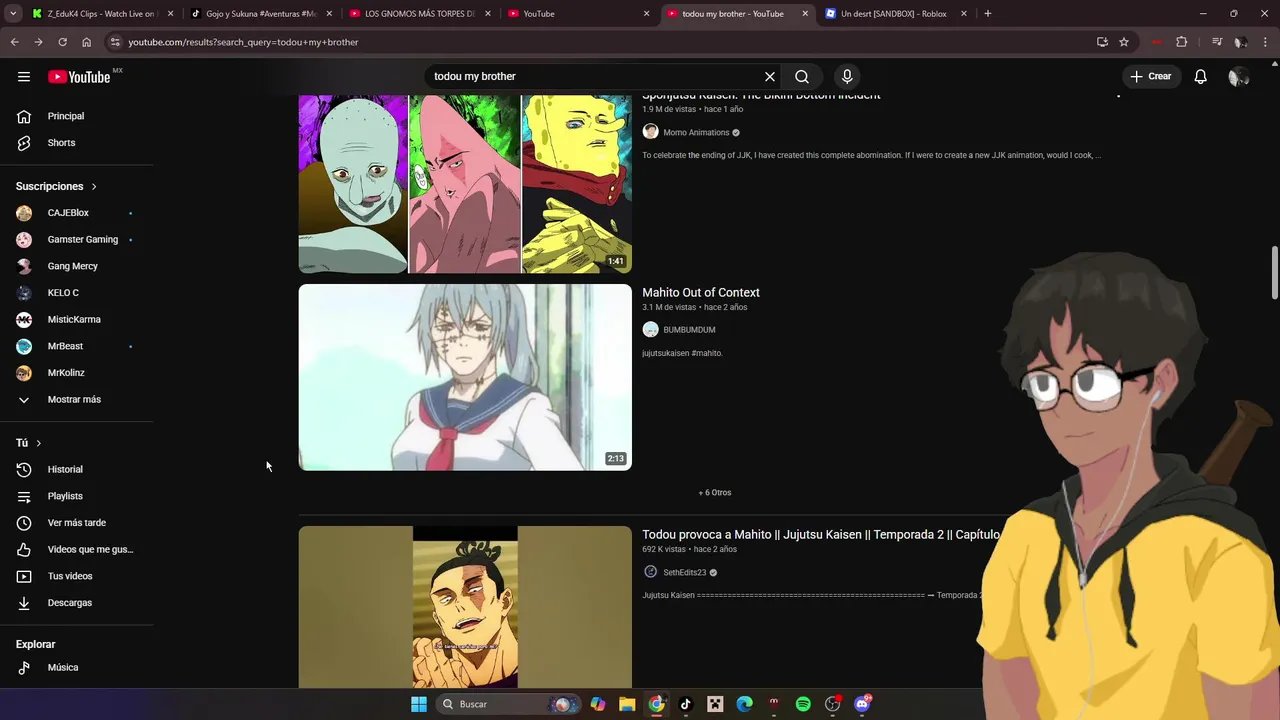This screenshot has width=1280, height=720.
Task: Click the browser address bar URL
Action: [243, 42]
